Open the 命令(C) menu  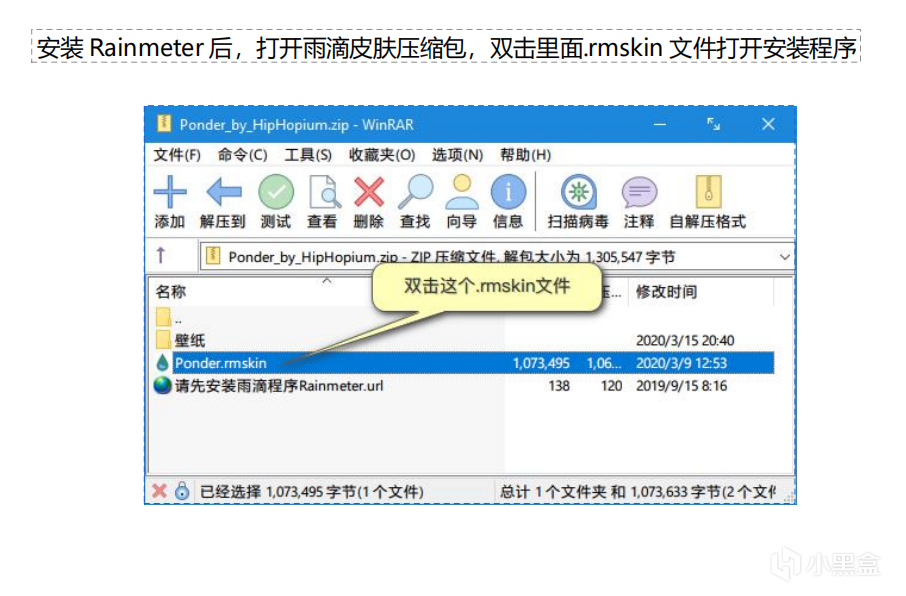[x=242, y=155]
